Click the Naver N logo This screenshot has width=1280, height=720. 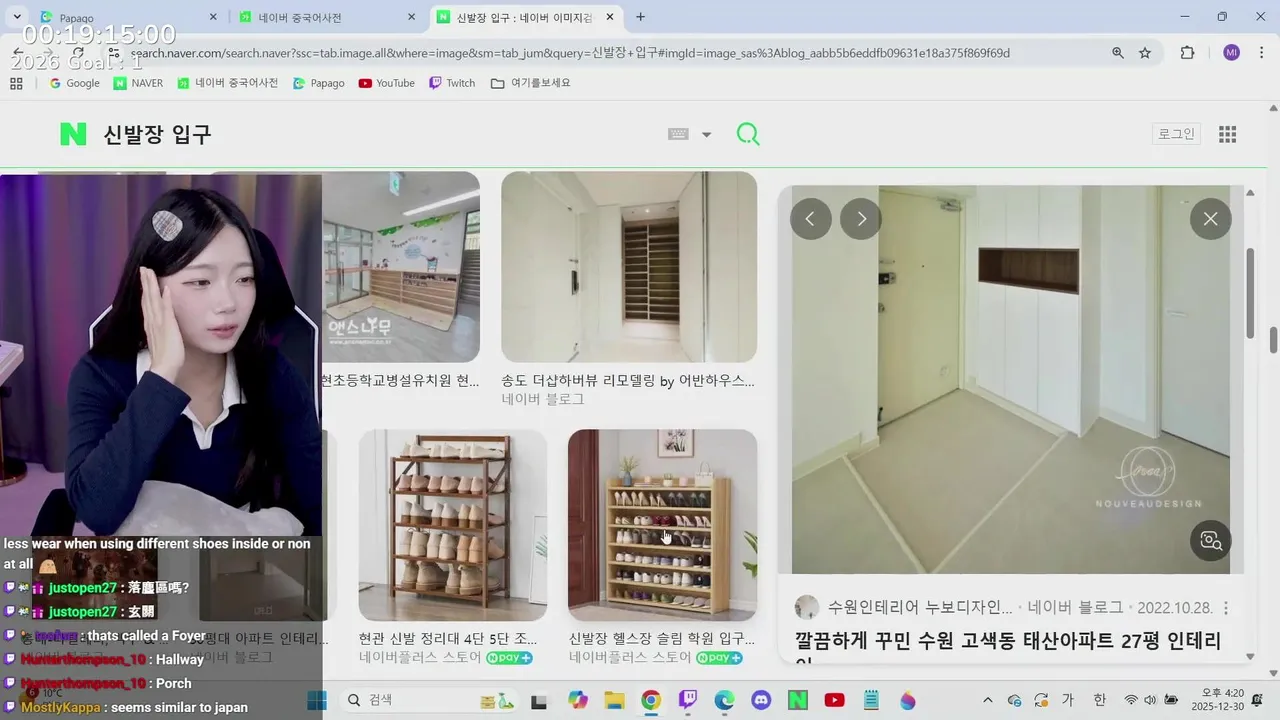[73, 134]
